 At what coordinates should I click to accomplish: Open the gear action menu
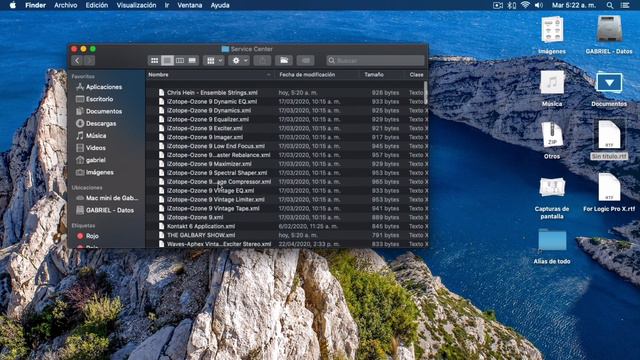pos(239,61)
